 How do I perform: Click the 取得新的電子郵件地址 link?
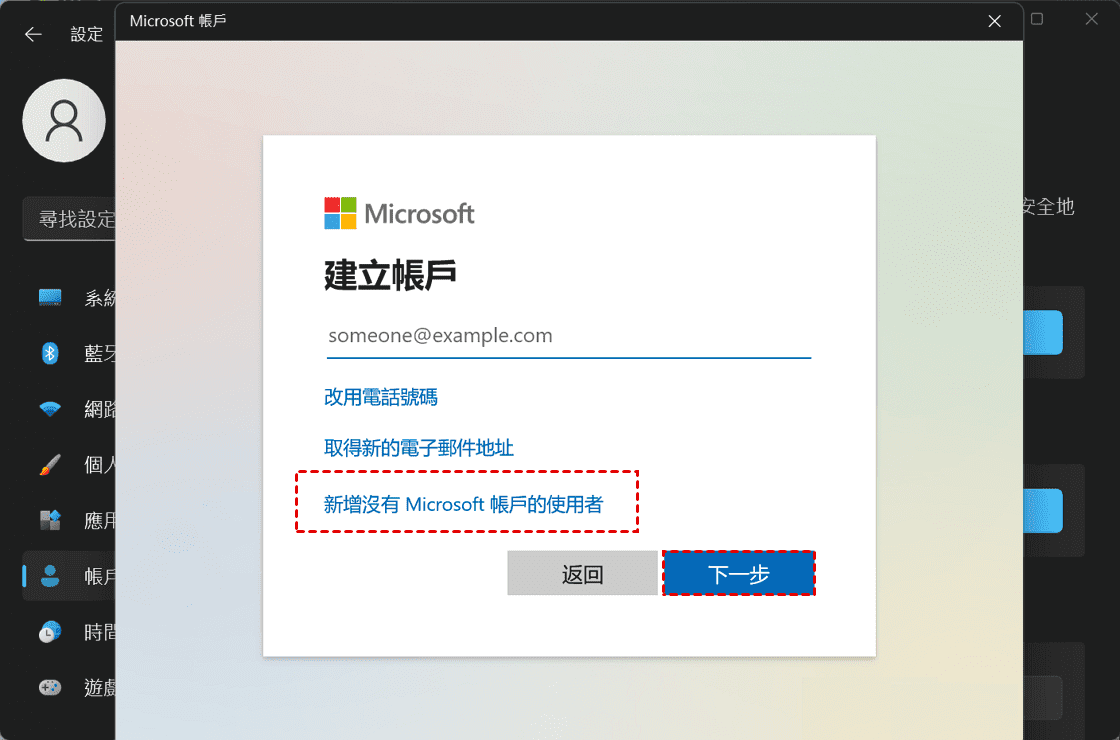coord(419,448)
